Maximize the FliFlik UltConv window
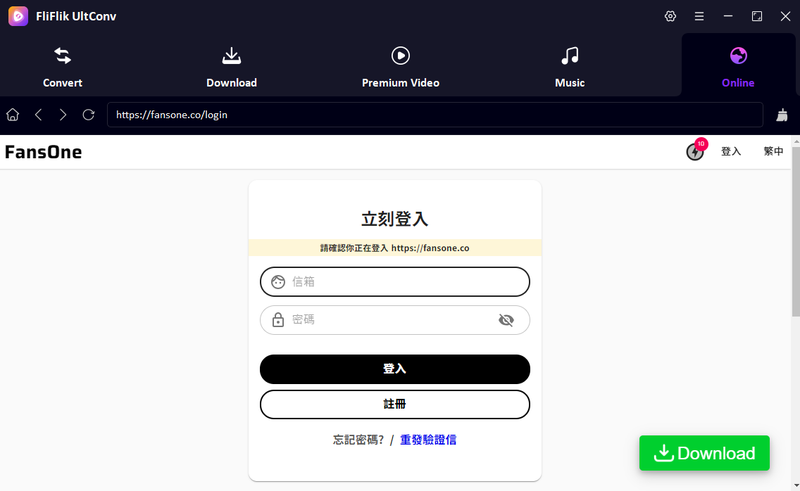 (757, 16)
